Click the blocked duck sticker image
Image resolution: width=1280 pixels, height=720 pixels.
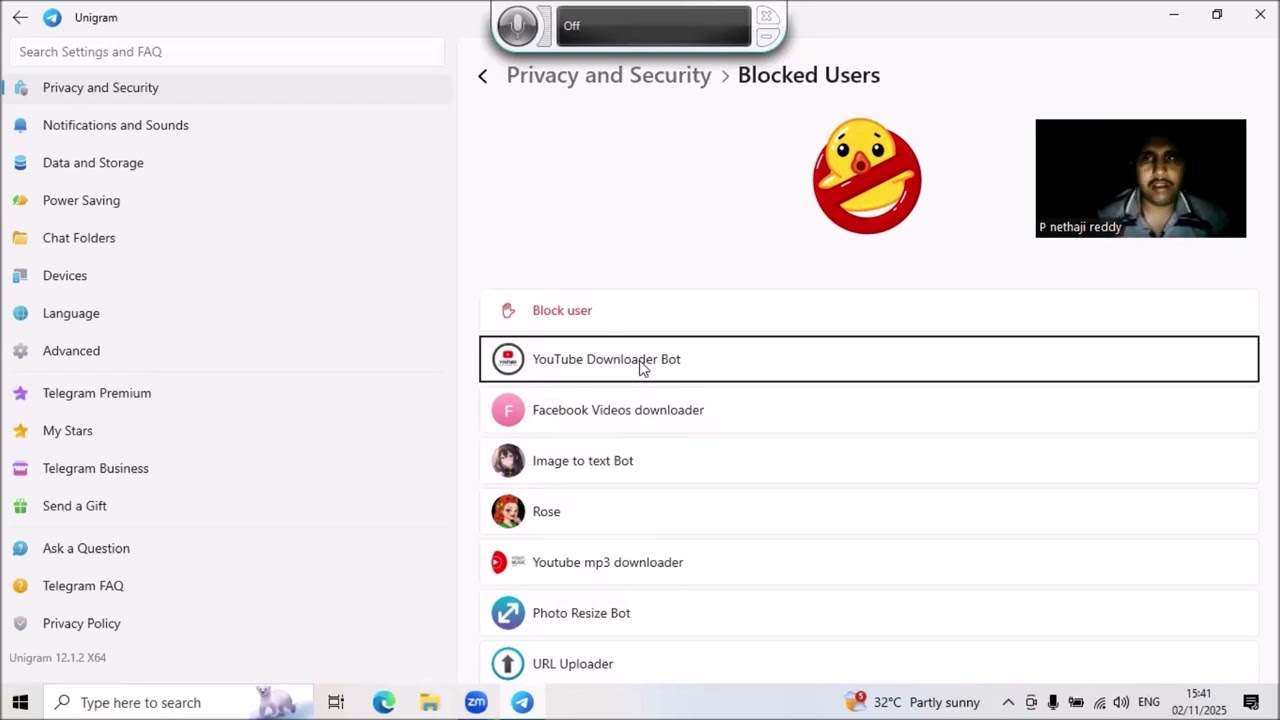click(x=867, y=176)
